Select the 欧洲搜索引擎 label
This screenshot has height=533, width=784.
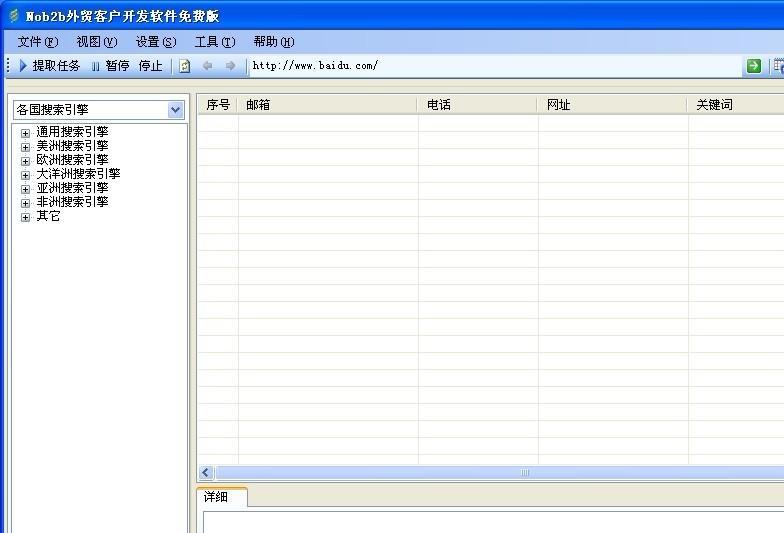[72, 160]
